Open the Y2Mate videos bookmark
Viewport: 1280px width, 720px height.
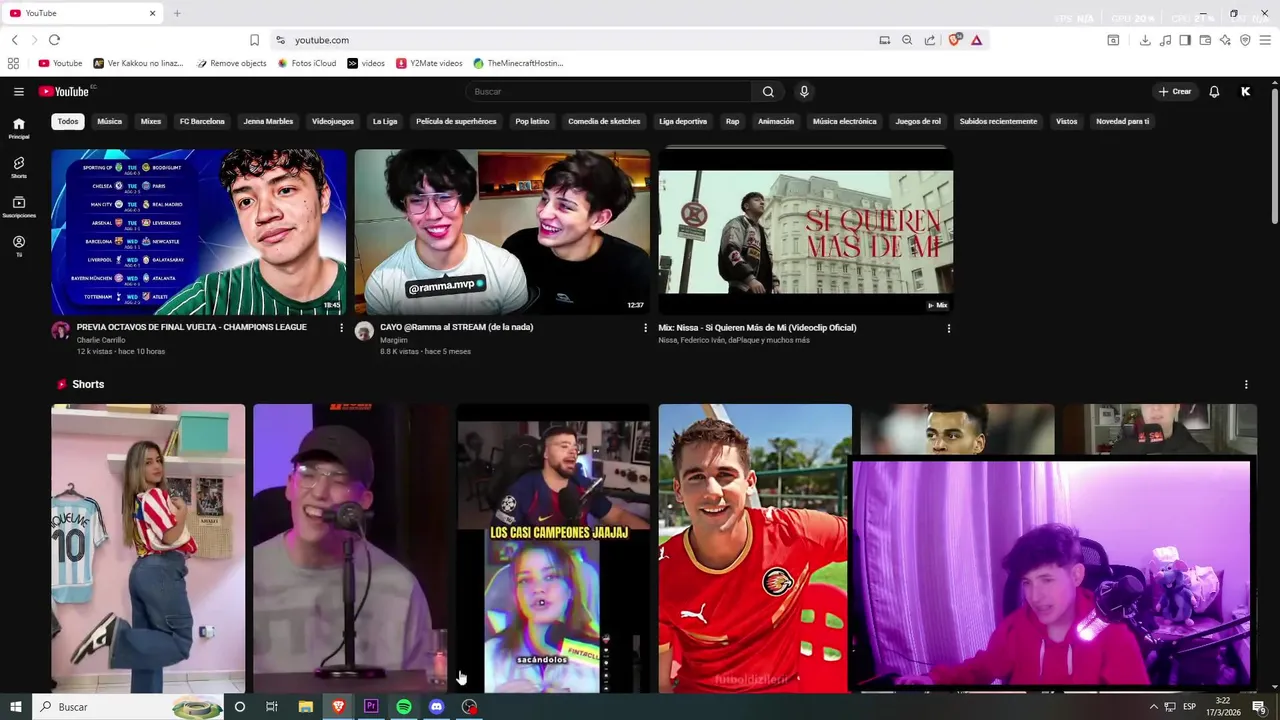click(429, 63)
